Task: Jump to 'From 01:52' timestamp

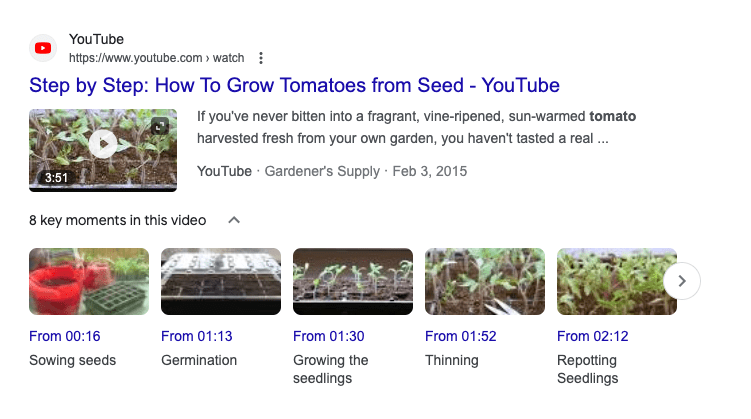Action: pos(461,336)
